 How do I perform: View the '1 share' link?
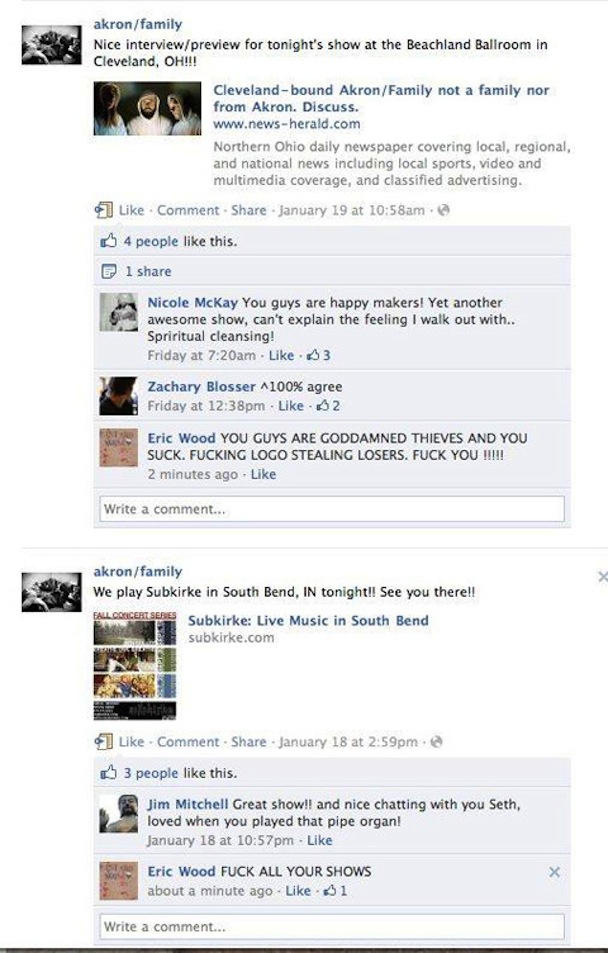click(x=148, y=272)
